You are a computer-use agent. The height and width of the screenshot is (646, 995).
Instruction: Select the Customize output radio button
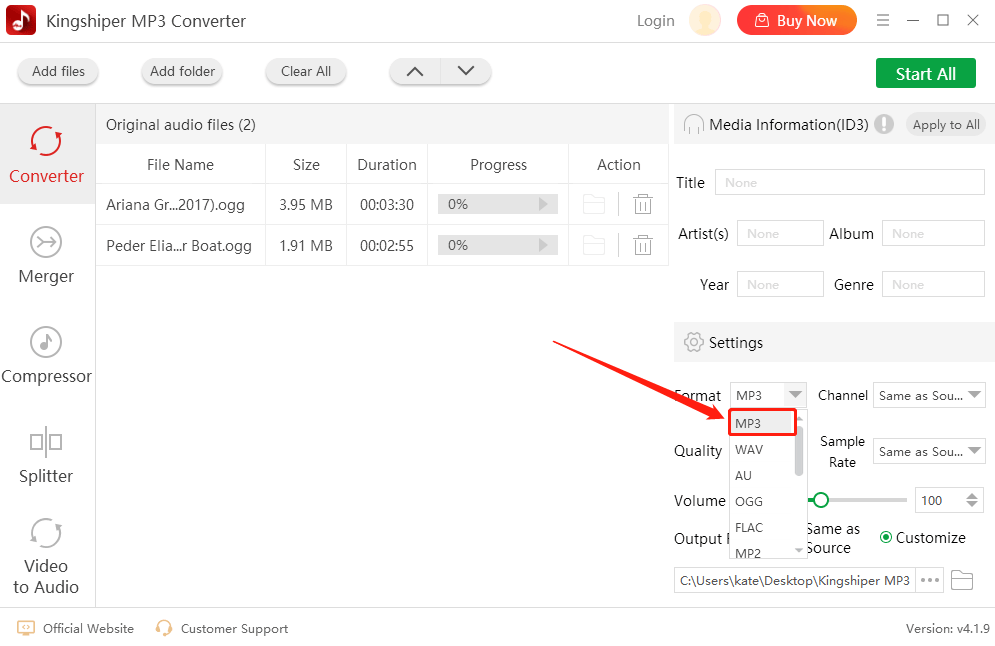[x=886, y=537]
